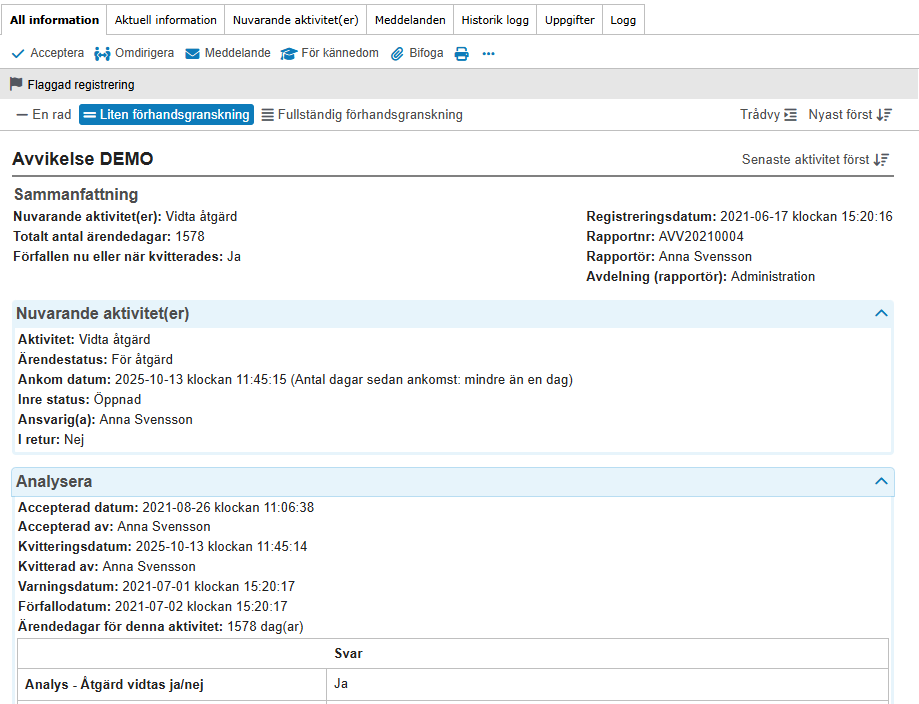
Task: Open the Aktuell information tab
Action: (166, 20)
